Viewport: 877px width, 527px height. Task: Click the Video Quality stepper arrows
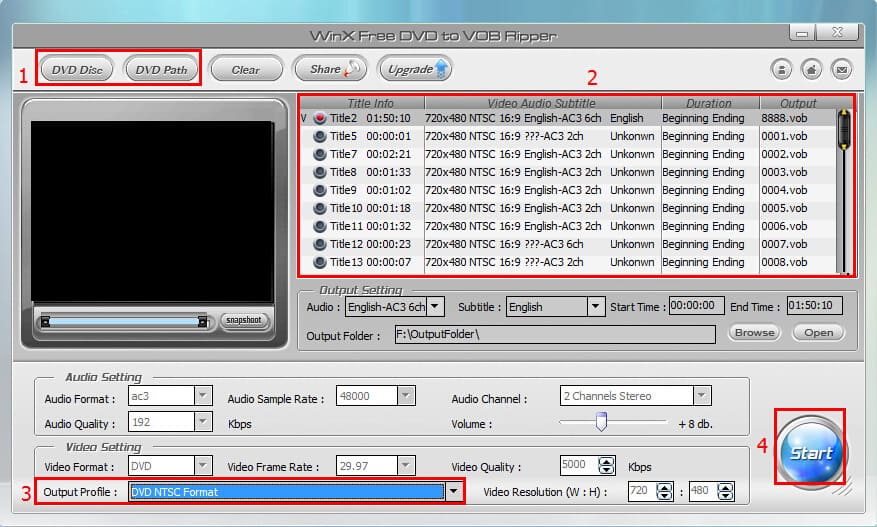[x=606, y=465]
